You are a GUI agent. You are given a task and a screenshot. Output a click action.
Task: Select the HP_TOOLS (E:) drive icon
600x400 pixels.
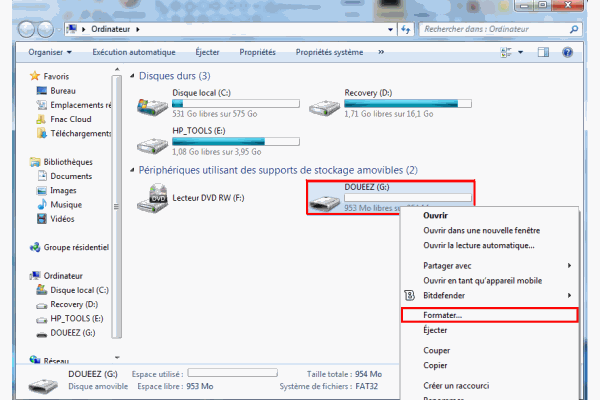[x=152, y=145]
